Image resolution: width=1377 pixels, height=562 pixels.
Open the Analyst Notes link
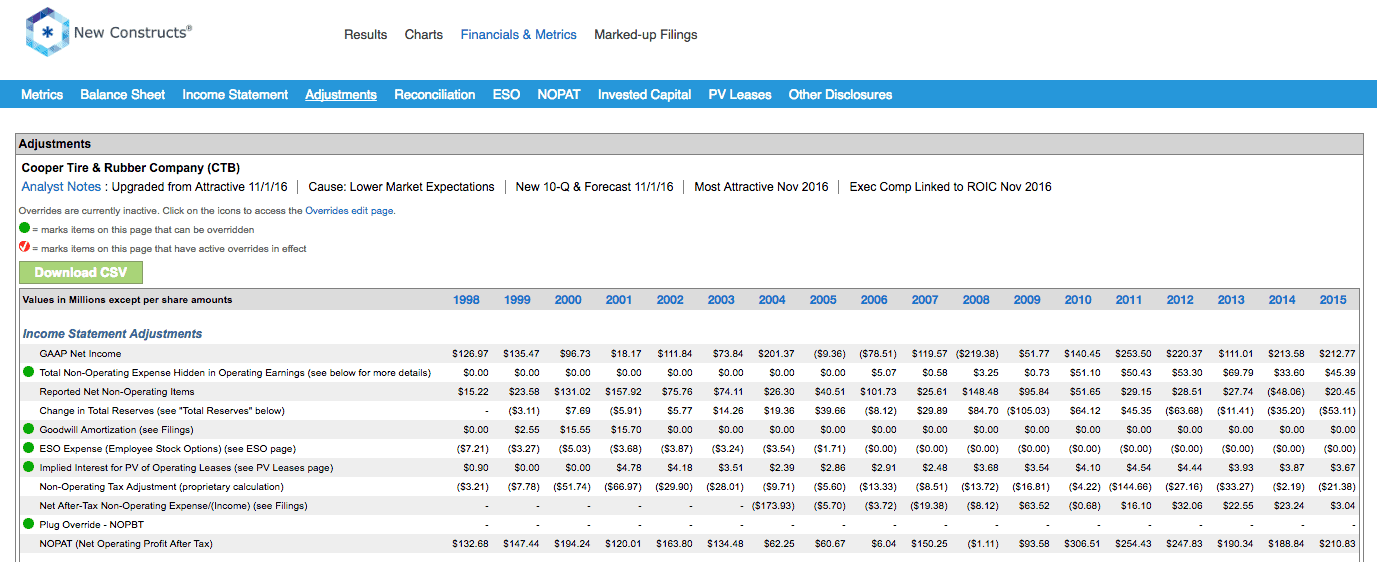(61, 187)
